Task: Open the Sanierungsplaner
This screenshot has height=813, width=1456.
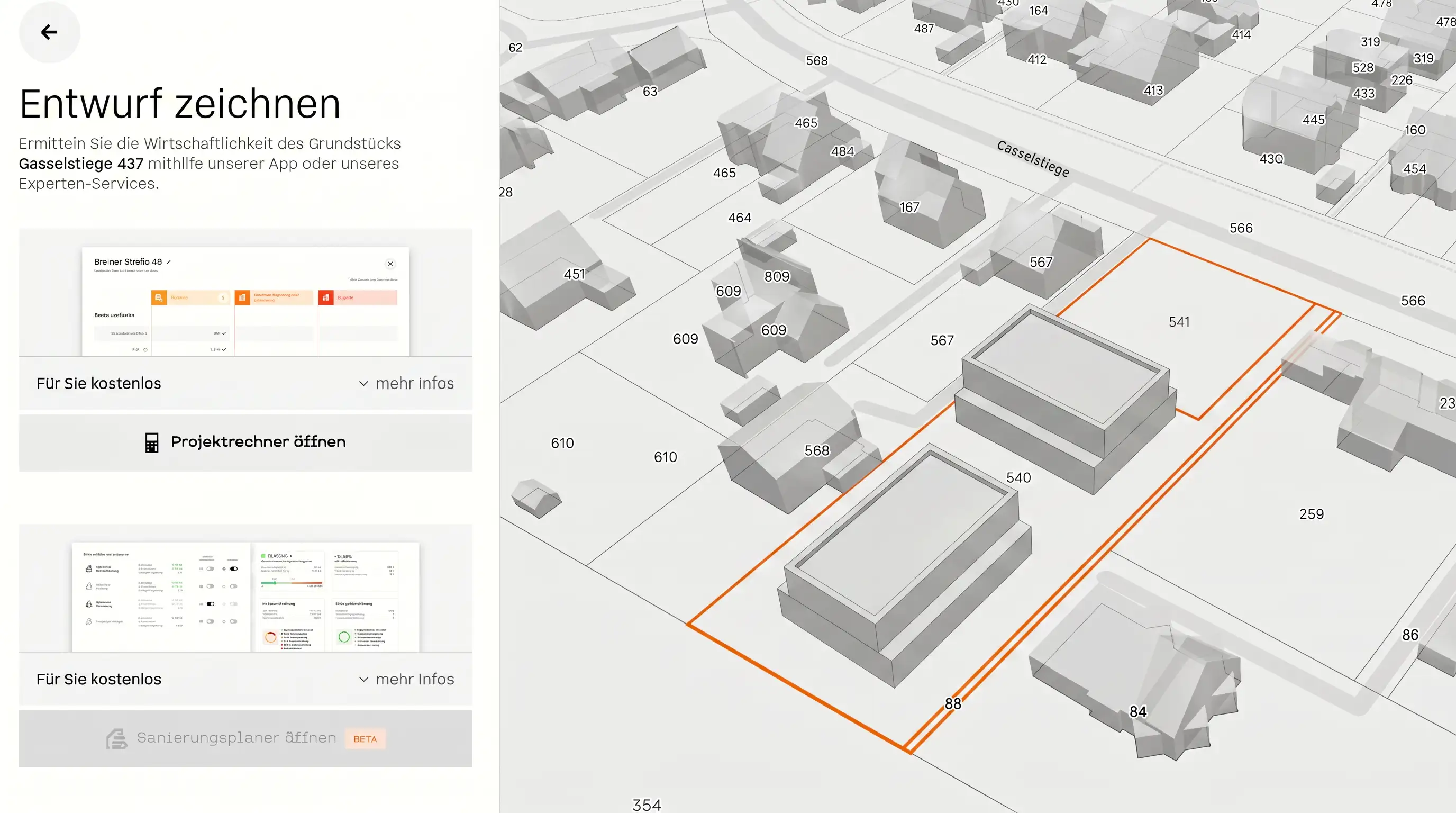Action: 245,738
